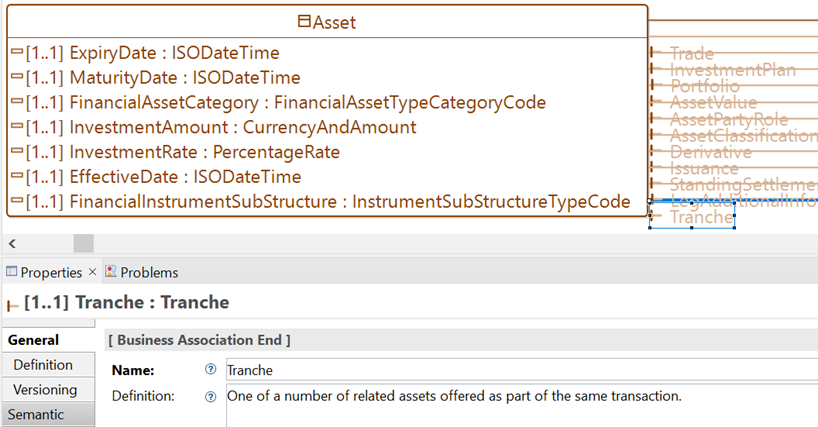Click association end icon beside Tranche title
The image size is (818, 427).
pos(13,306)
